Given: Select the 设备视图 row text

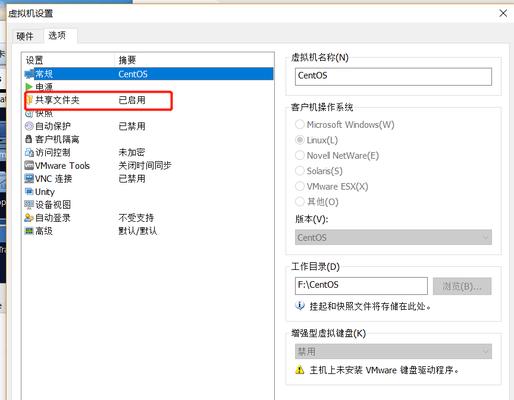Looking at the screenshot, I should tap(53, 205).
